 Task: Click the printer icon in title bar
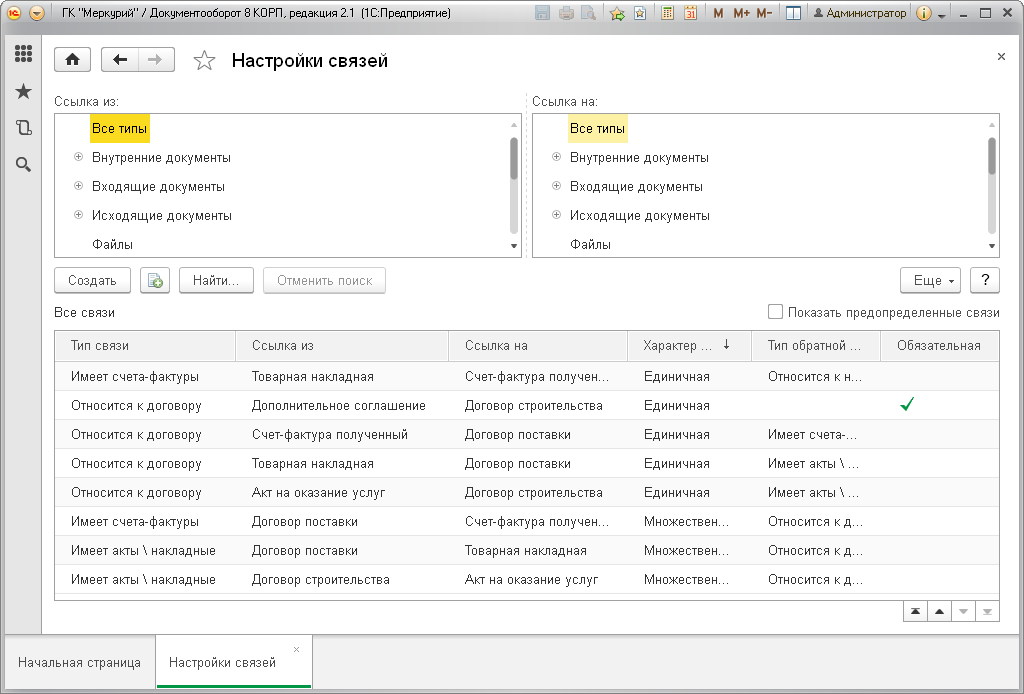(566, 13)
